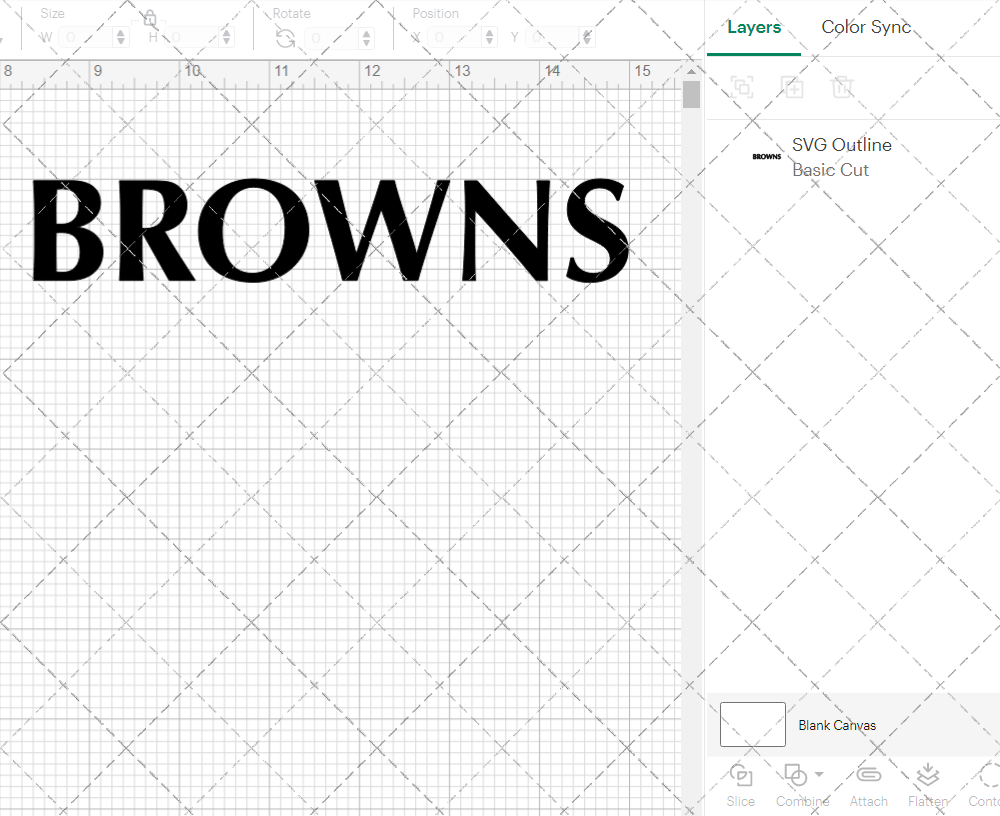Click the BROWNS layer thumbnail
The image size is (1000, 816).
(x=766, y=156)
